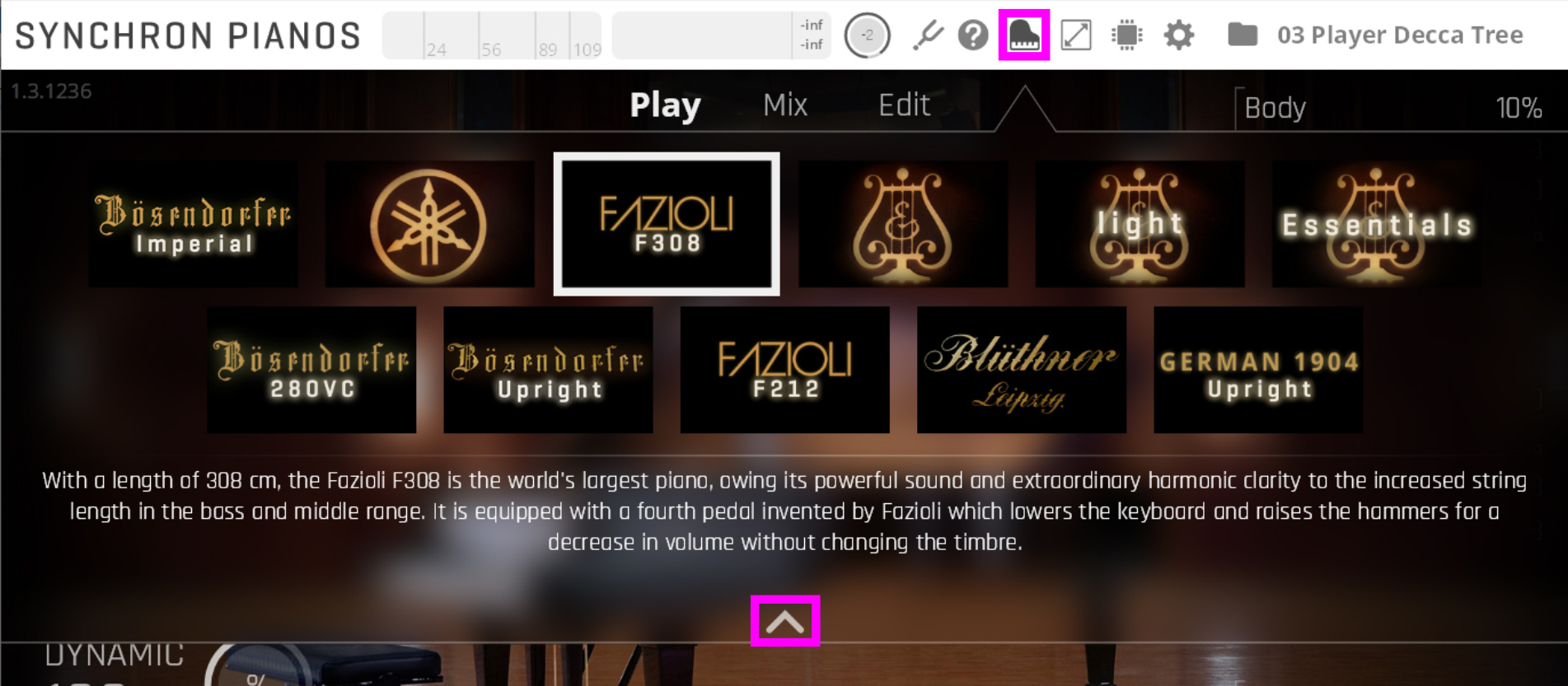Open the gear settings menu
The image size is (1568, 686).
point(1179,35)
